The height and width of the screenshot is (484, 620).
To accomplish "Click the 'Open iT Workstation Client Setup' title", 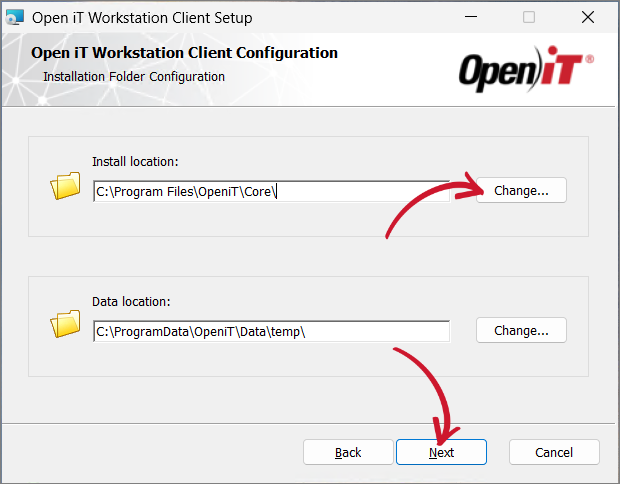I will pyautogui.click(x=142, y=18).
